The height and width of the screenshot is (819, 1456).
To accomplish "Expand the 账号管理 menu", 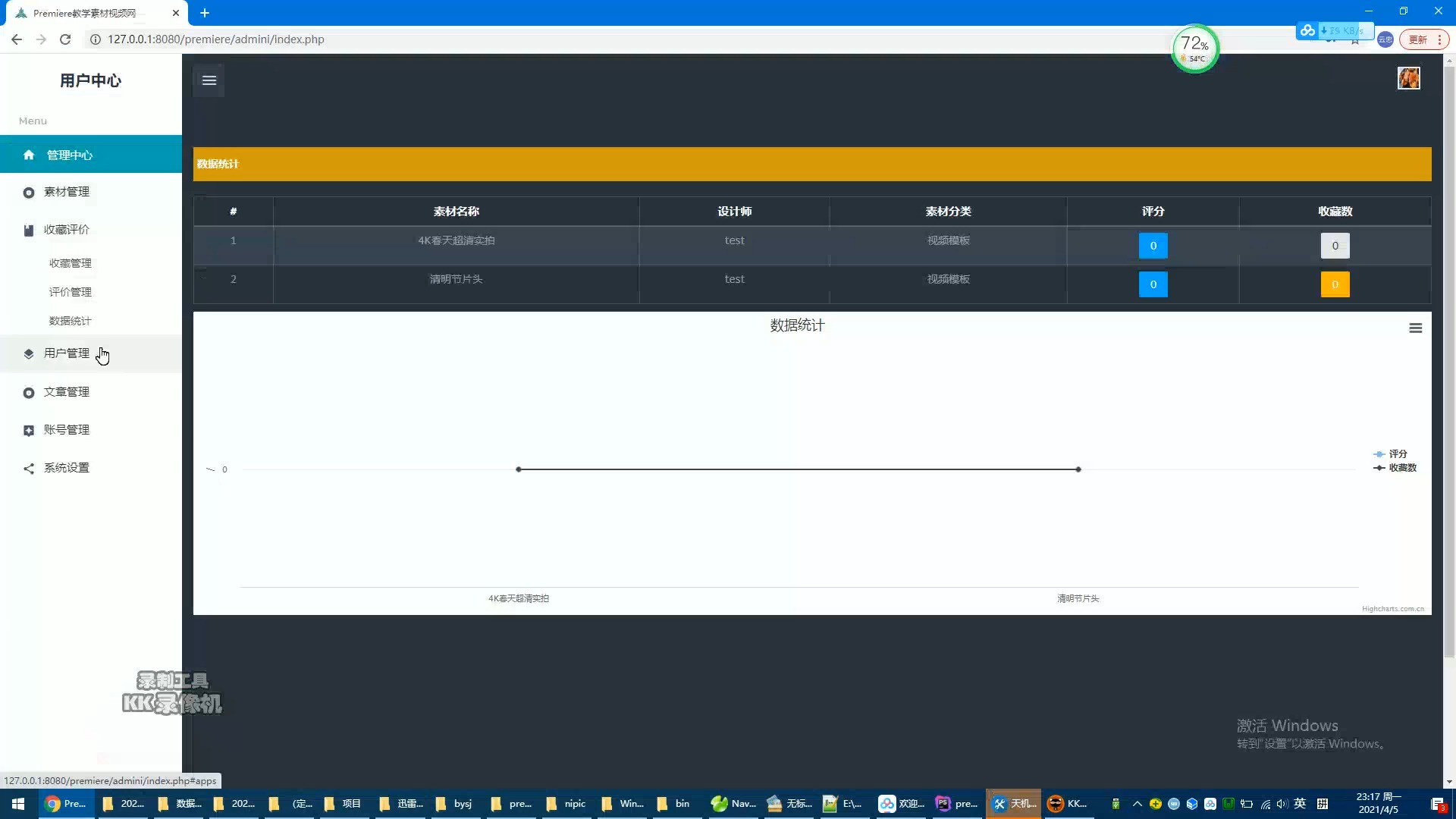I will pos(91,430).
